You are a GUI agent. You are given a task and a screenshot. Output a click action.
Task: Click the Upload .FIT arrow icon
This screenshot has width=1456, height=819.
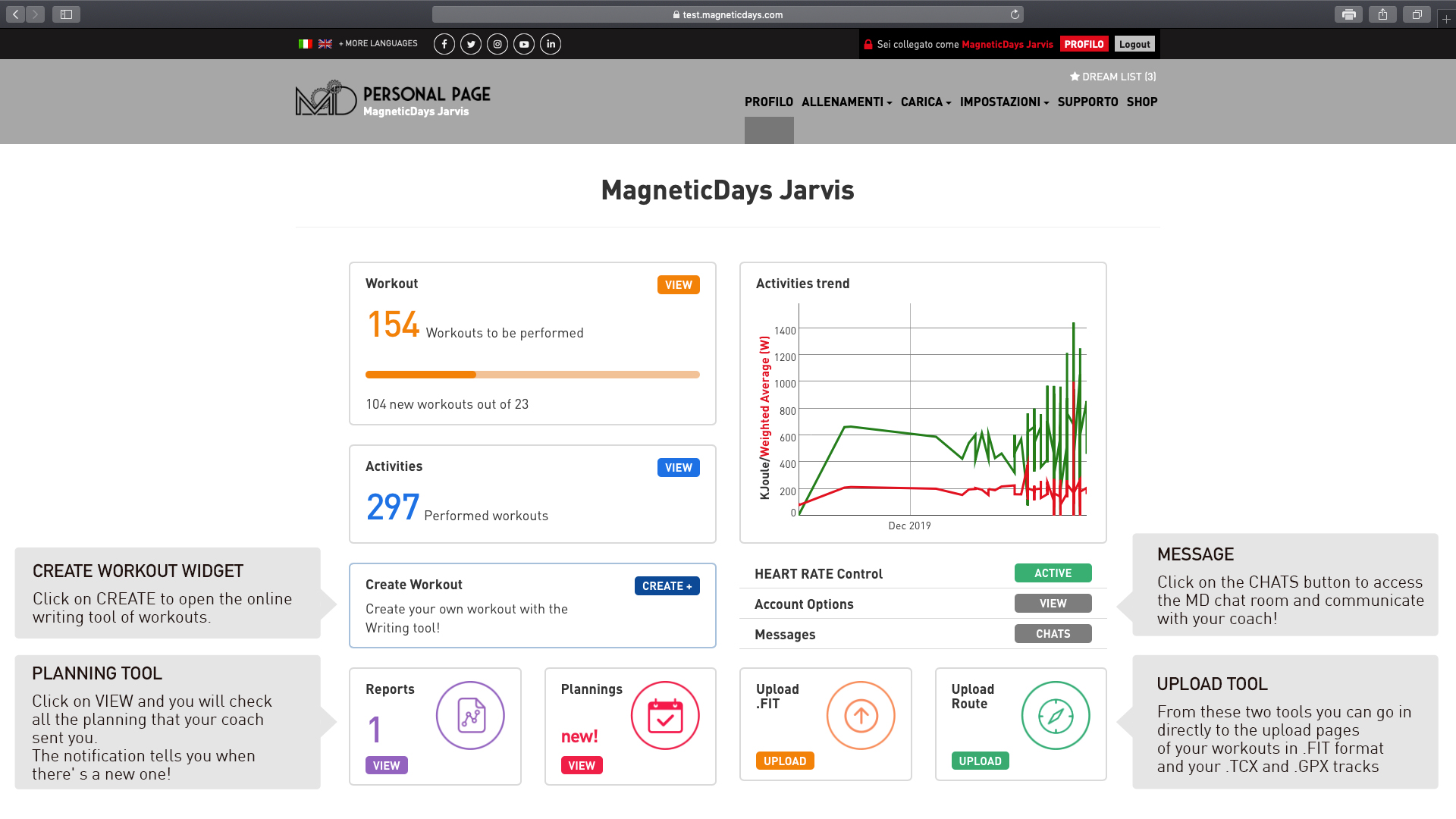coord(861,715)
